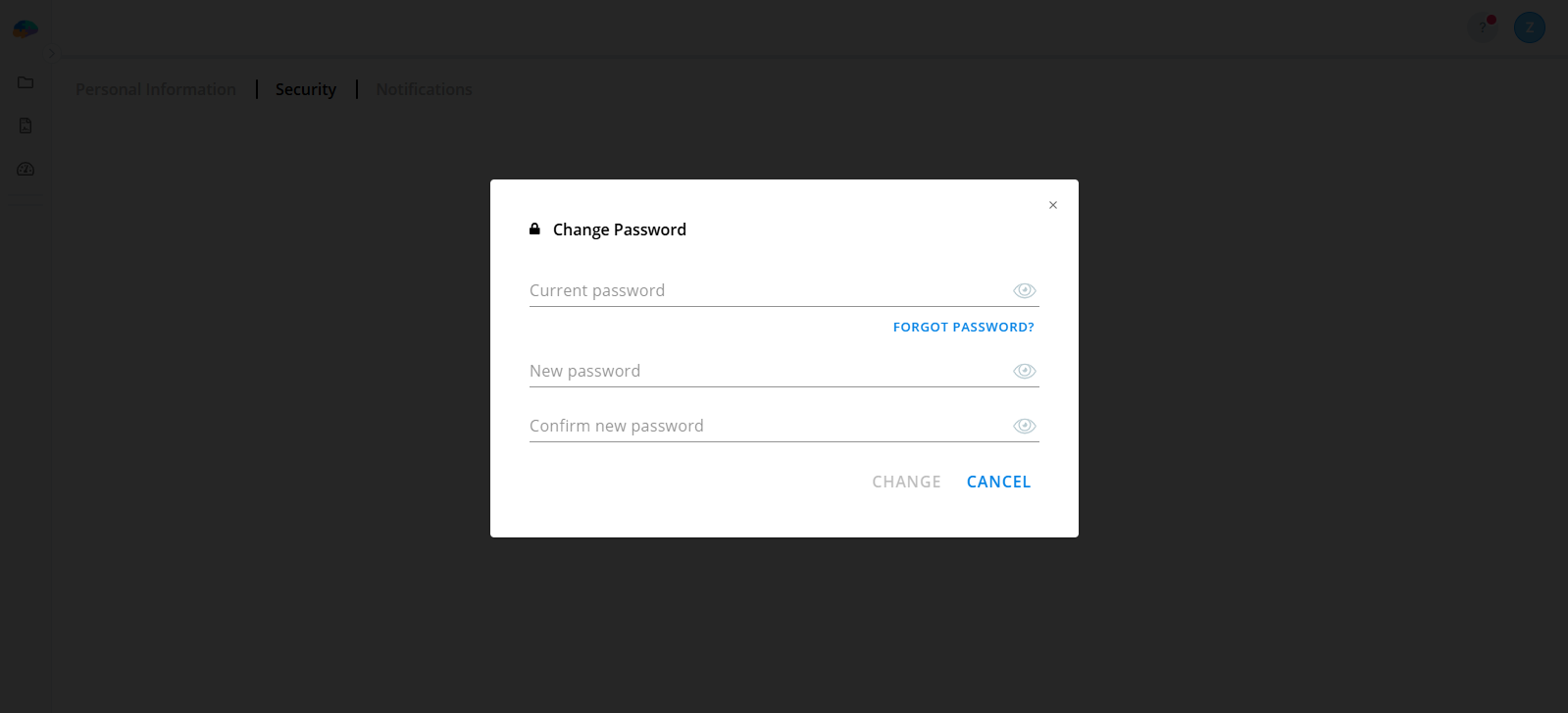Image resolution: width=1568 pixels, height=713 pixels.
Task: Reveal the new password text
Action: tap(1024, 371)
